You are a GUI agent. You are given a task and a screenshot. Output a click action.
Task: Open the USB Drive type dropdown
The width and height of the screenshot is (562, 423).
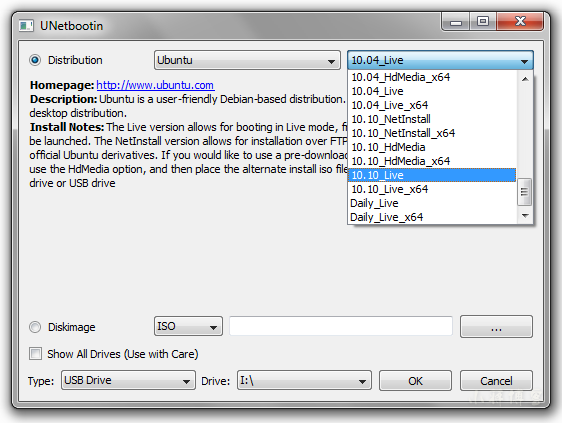[128, 380]
